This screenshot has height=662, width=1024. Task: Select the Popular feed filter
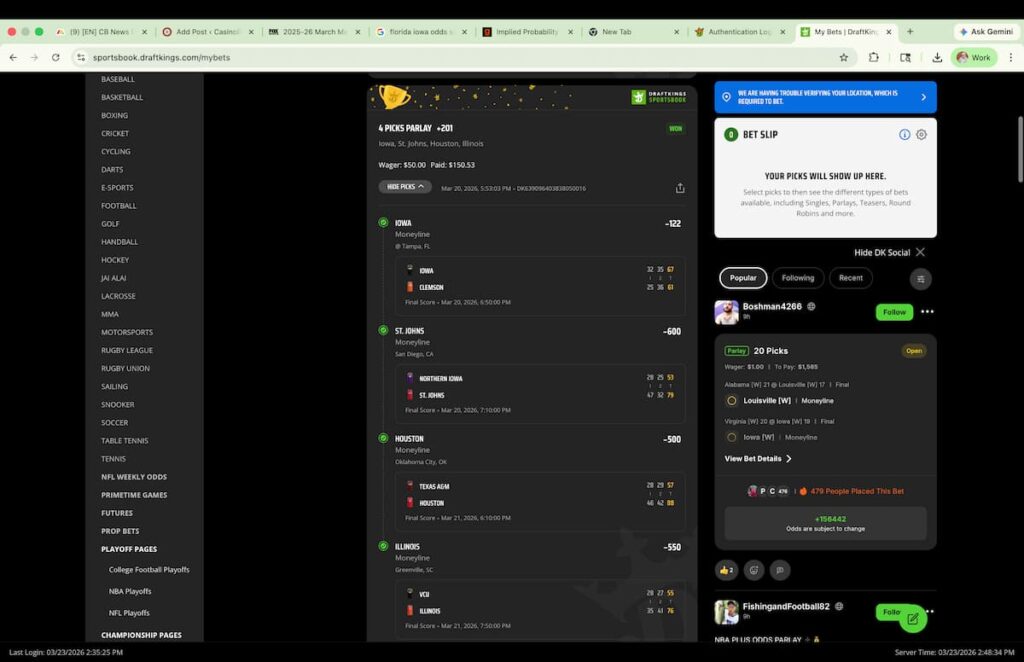(743, 278)
